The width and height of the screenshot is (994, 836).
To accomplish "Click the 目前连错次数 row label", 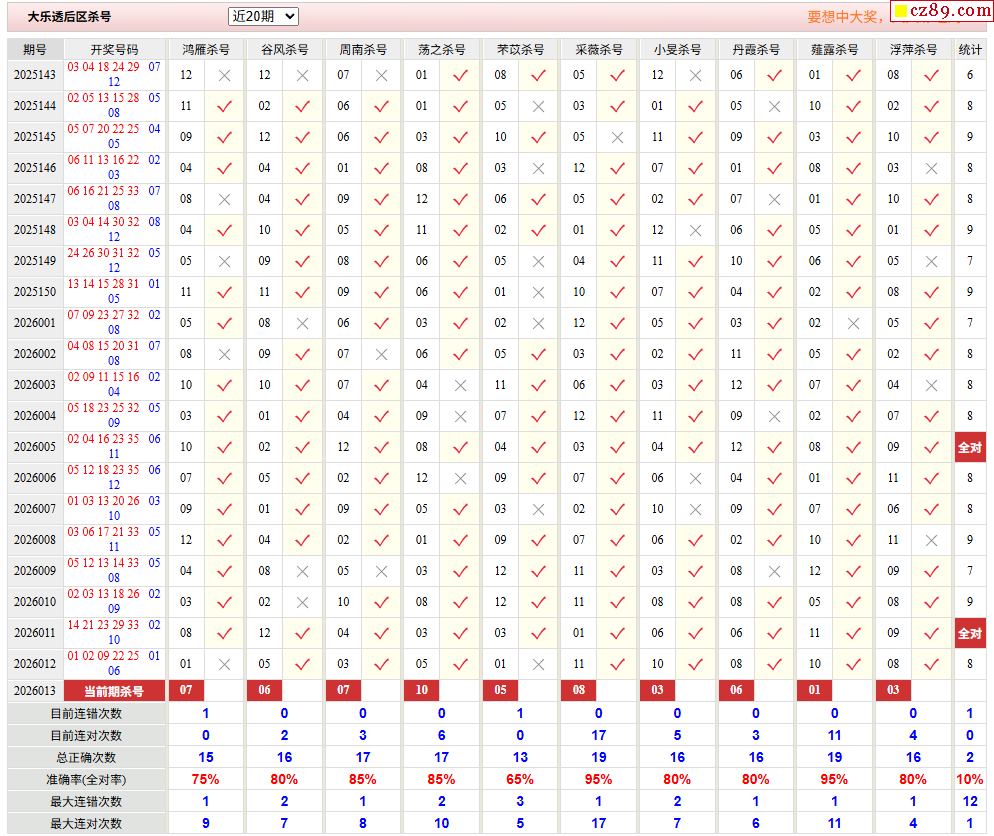I will point(86,714).
